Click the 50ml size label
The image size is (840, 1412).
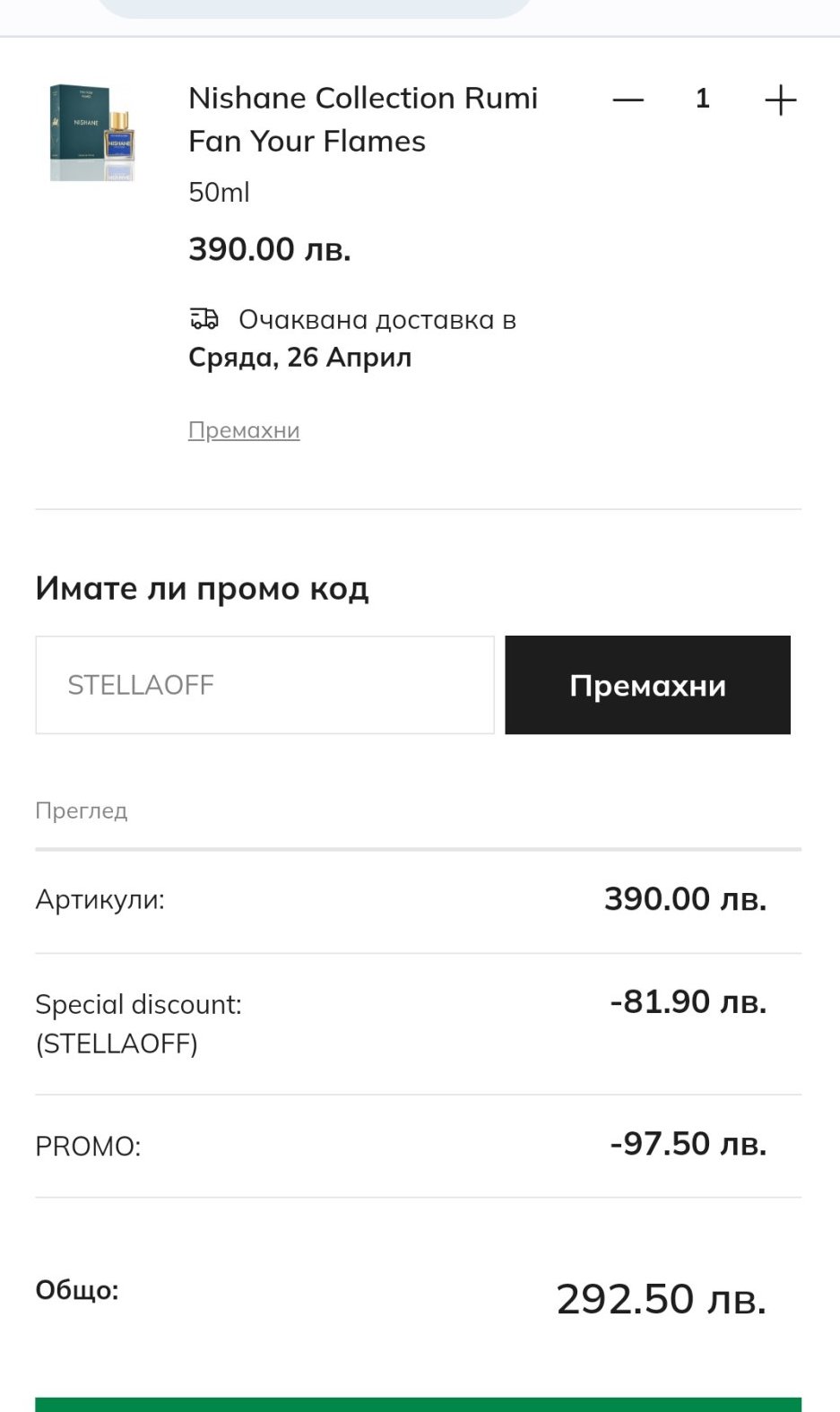(x=219, y=192)
